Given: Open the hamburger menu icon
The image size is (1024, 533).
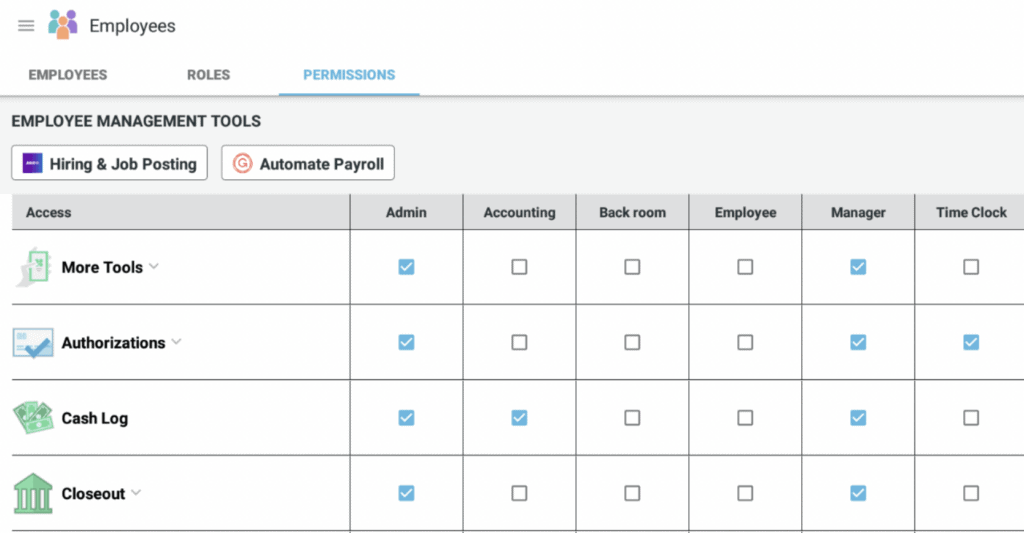Looking at the screenshot, I should point(26,26).
